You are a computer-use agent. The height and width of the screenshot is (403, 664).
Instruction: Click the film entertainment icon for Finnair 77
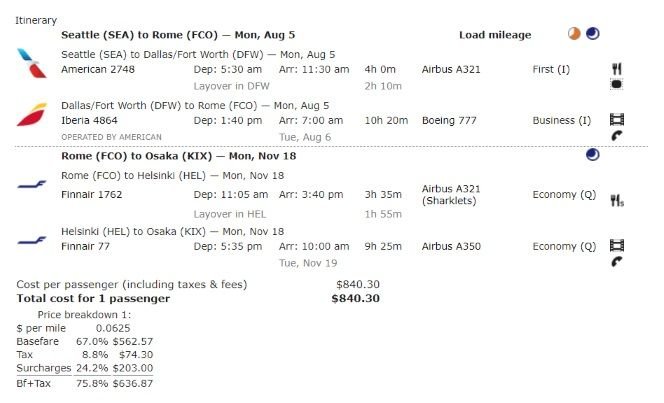pyautogui.click(x=616, y=245)
